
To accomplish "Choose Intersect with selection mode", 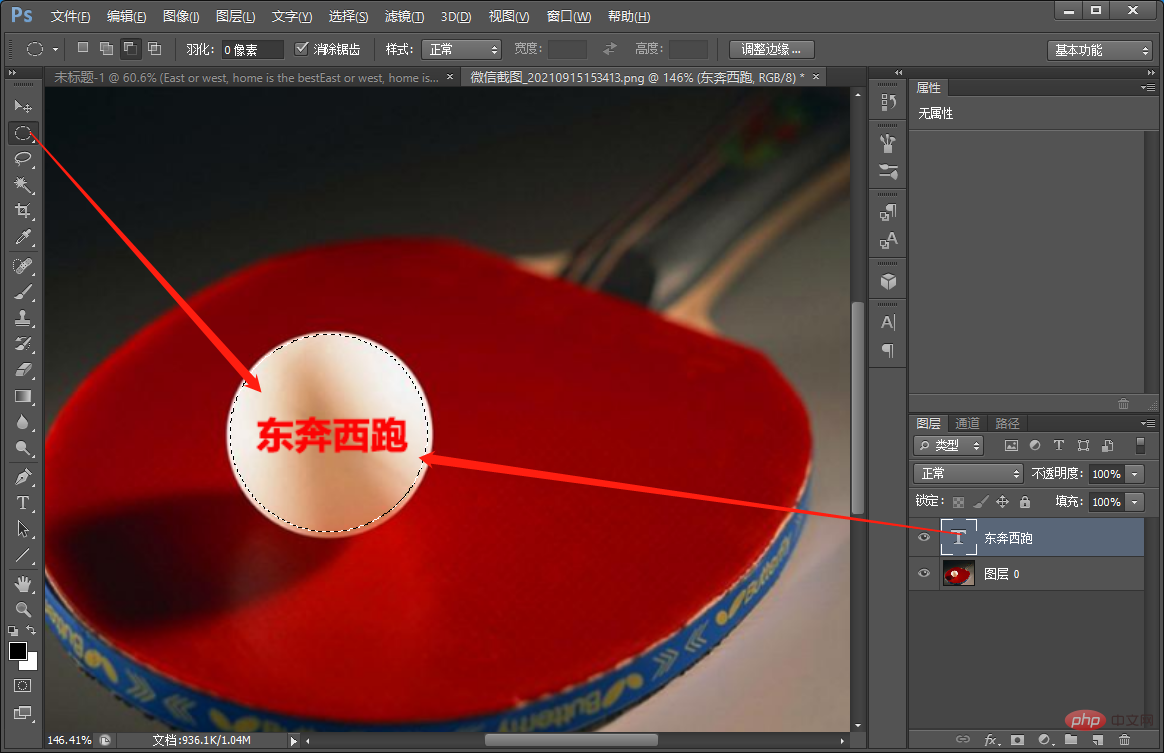I will click(x=154, y=48).
